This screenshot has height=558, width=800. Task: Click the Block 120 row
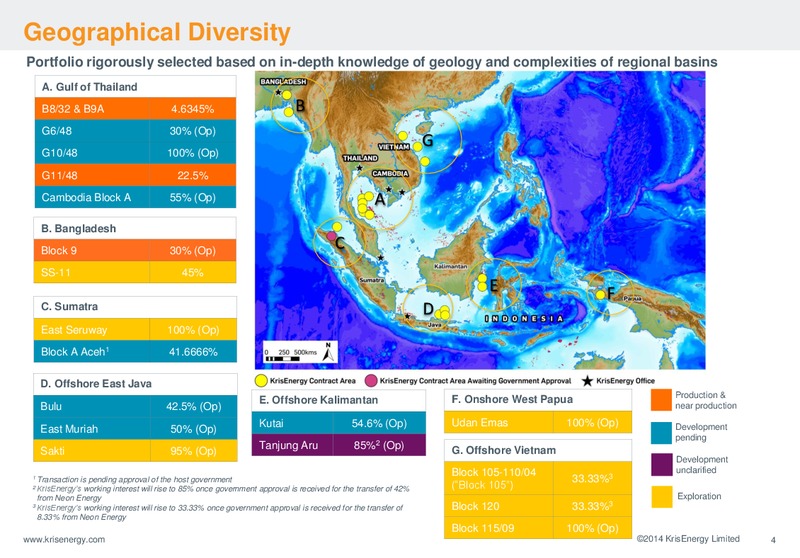(x=538, y=506)
